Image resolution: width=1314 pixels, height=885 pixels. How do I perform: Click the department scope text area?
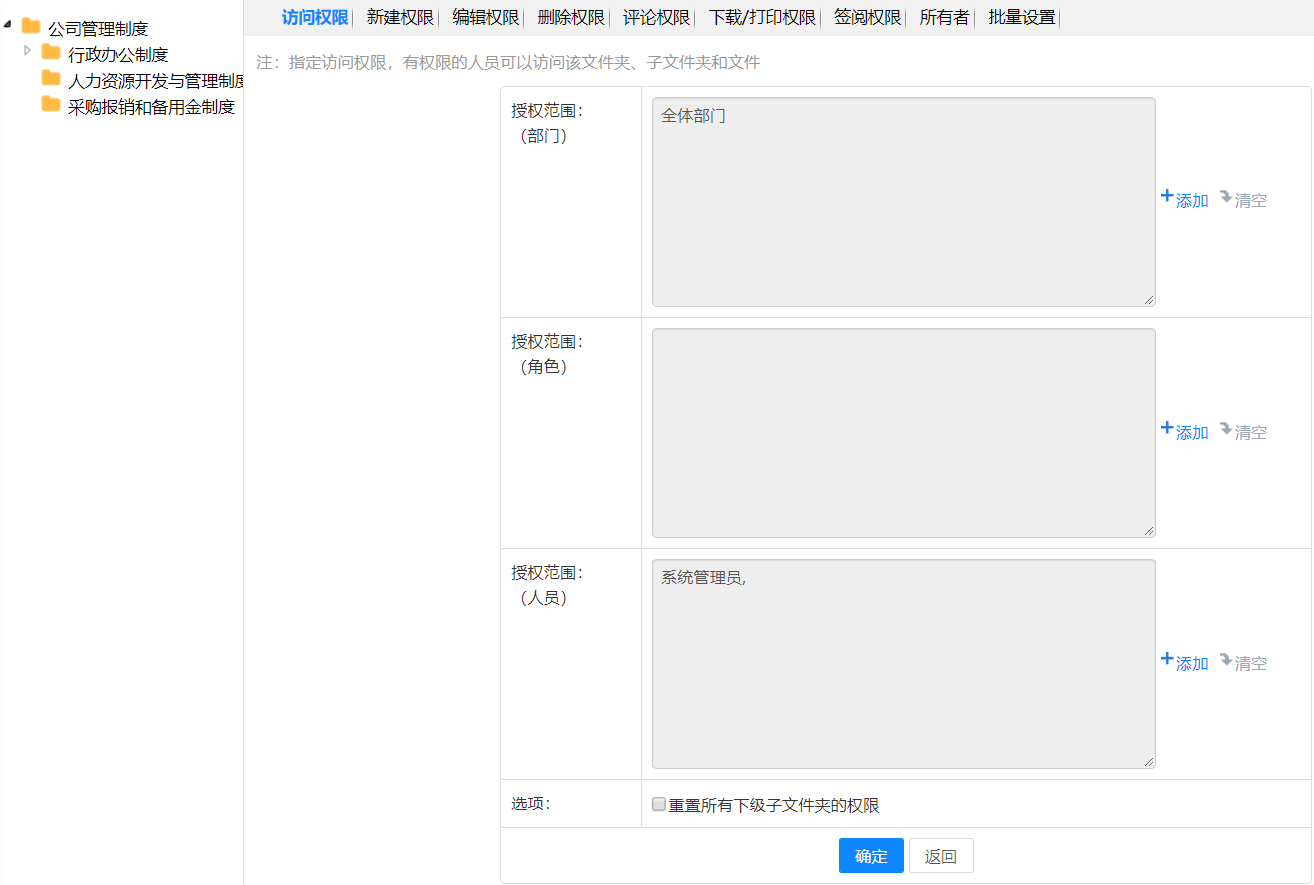coord(903,202)
